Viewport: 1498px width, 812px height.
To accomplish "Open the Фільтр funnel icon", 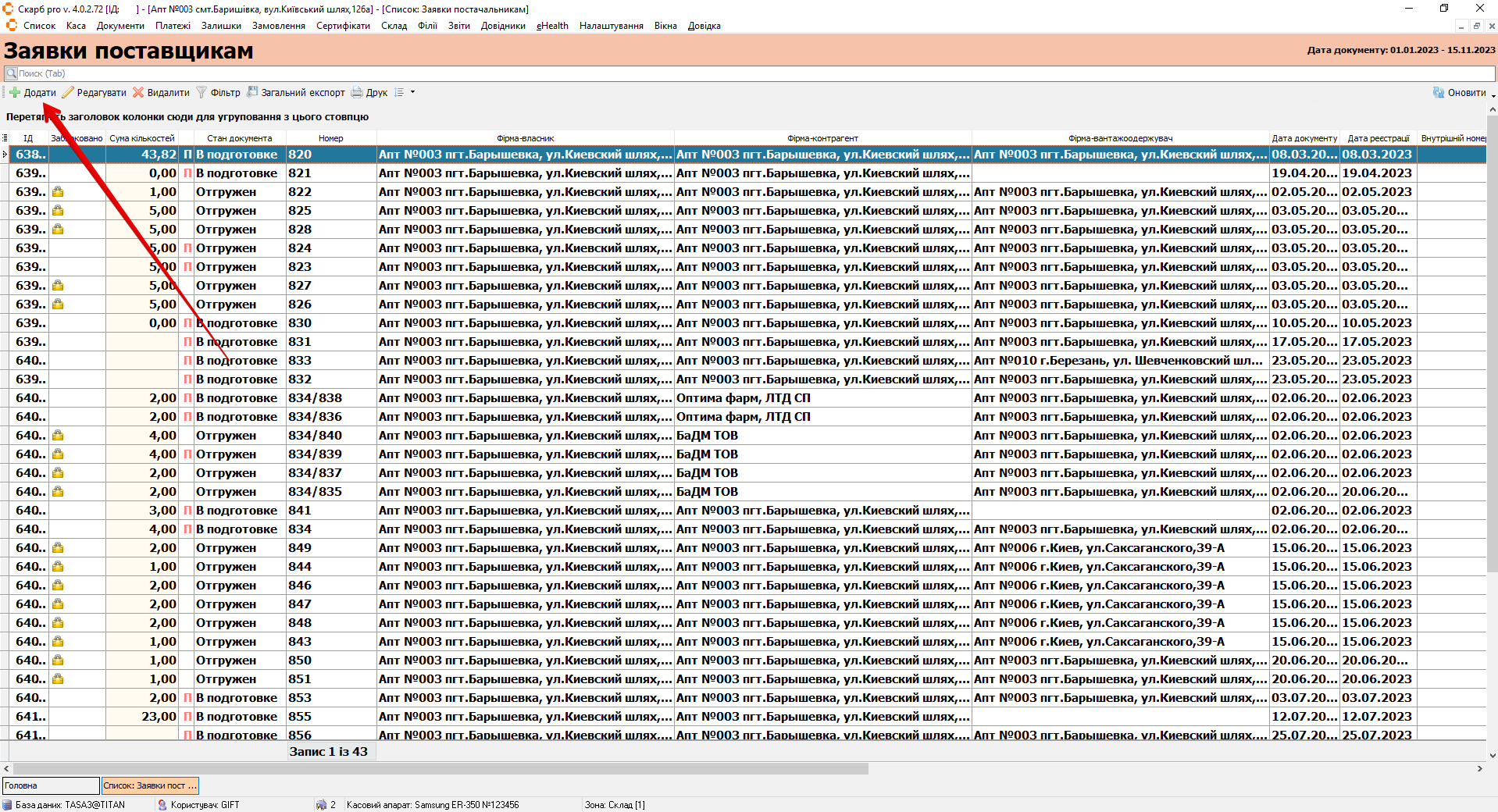I will pos(202,92).
